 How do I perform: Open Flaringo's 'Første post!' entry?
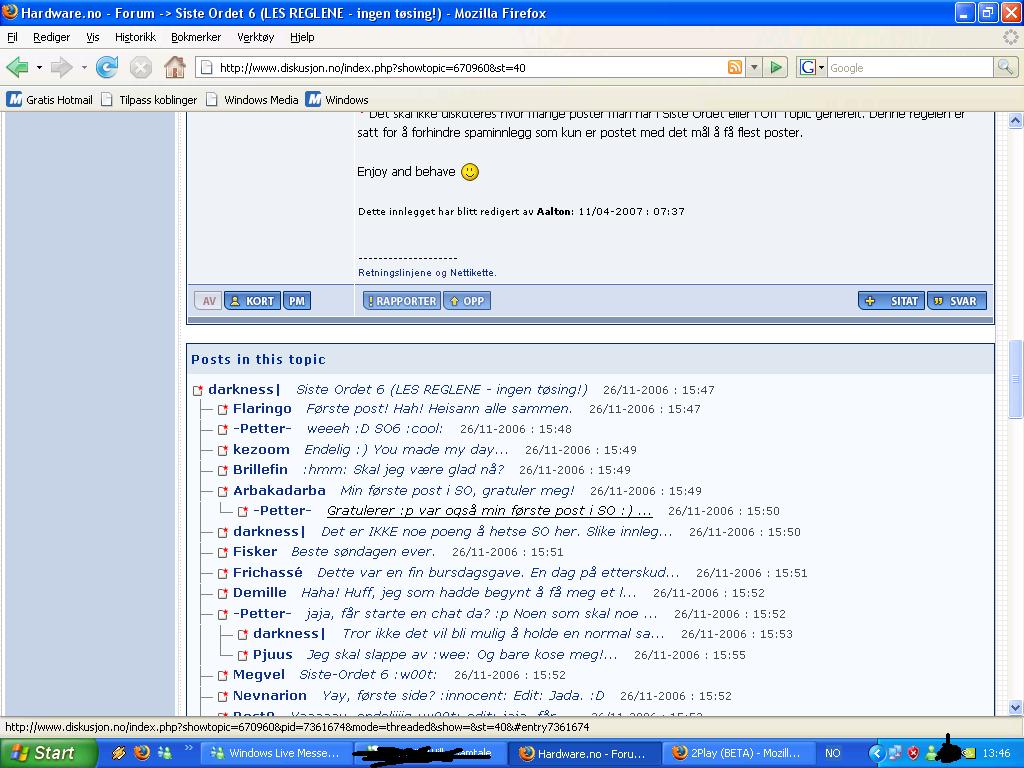439,409
